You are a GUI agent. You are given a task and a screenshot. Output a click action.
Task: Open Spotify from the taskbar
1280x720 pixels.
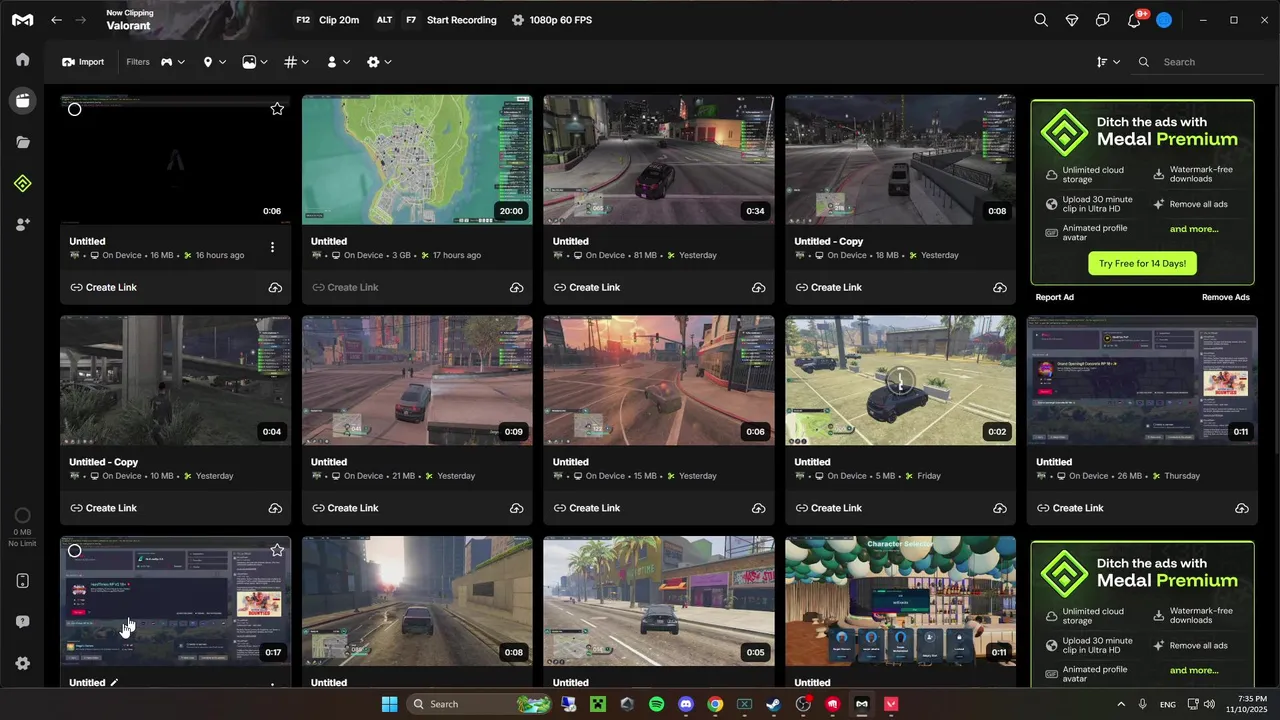click(656, 704)
